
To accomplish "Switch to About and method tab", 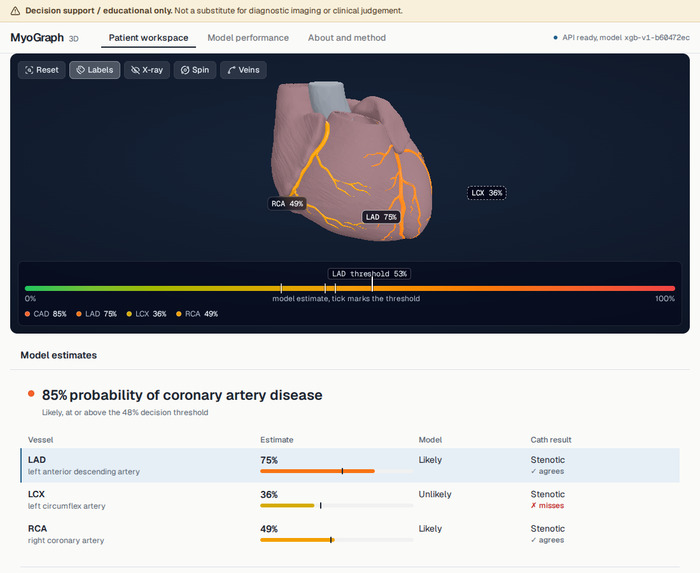I will coord(347,38).
